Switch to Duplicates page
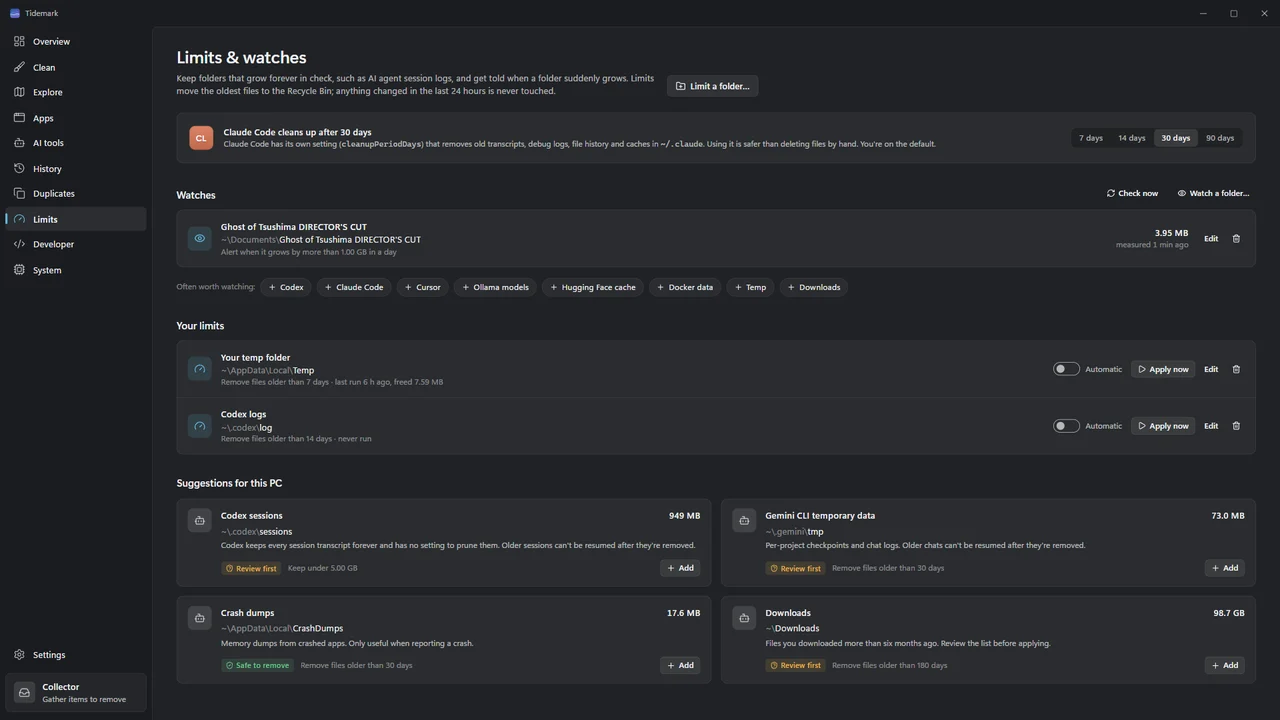This screenshot has height=720, width=1280. pos(76,194)
